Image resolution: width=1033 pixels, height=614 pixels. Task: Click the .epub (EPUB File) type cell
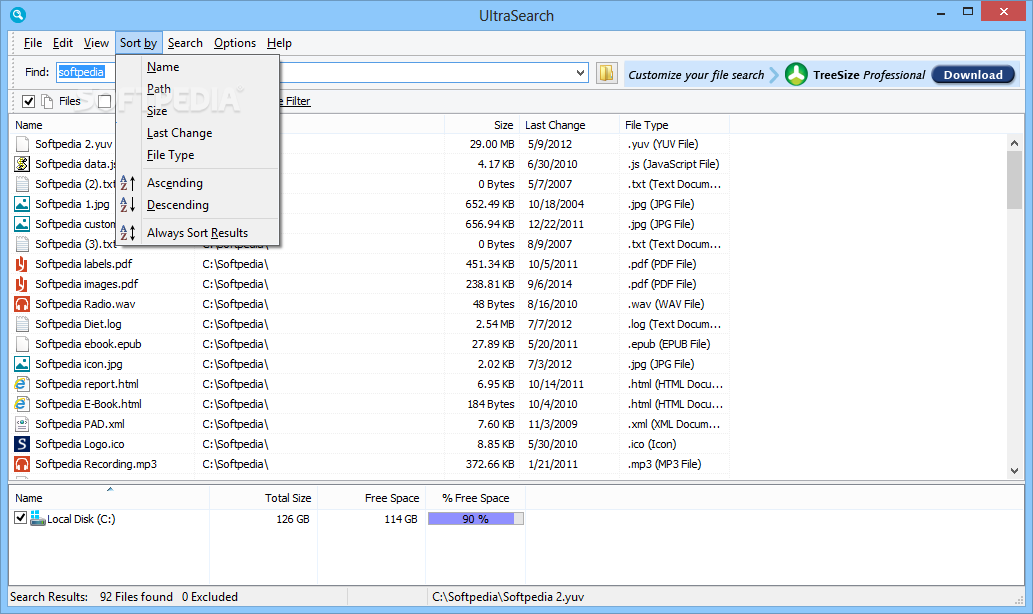tap(669, 344)
